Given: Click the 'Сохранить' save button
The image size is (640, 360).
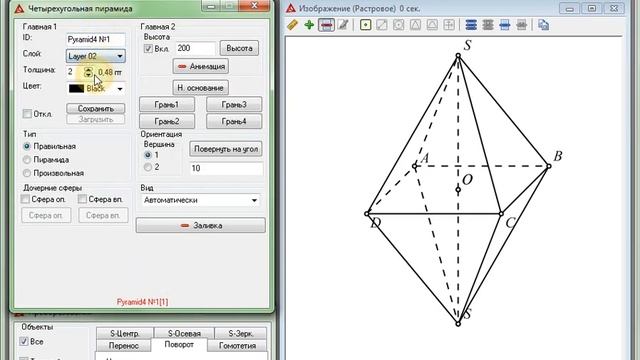Looking at the screenshot, I should coord(96,109).
